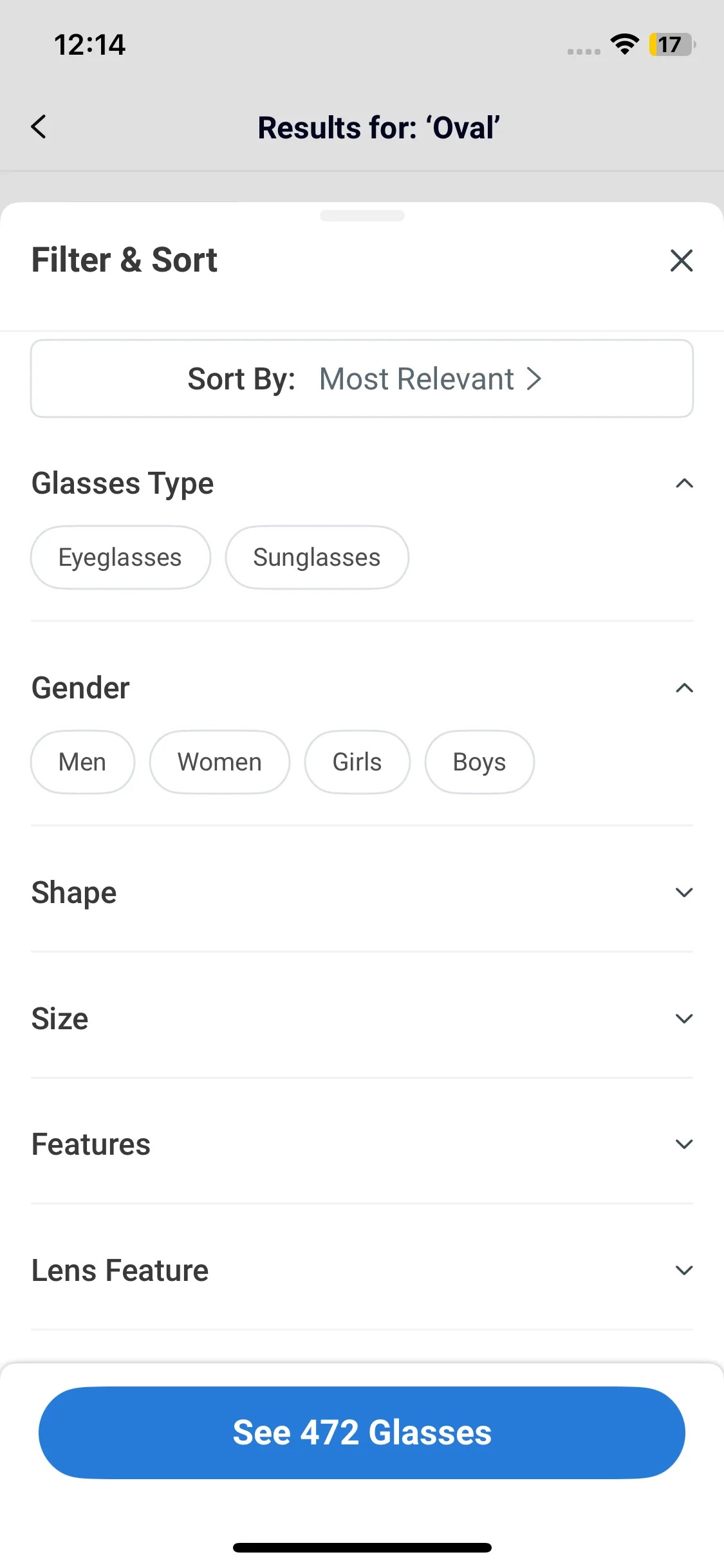Screen dimensions: 724x1568
Task: Collapse the Glasses Type section
Action: pos(684,483)
